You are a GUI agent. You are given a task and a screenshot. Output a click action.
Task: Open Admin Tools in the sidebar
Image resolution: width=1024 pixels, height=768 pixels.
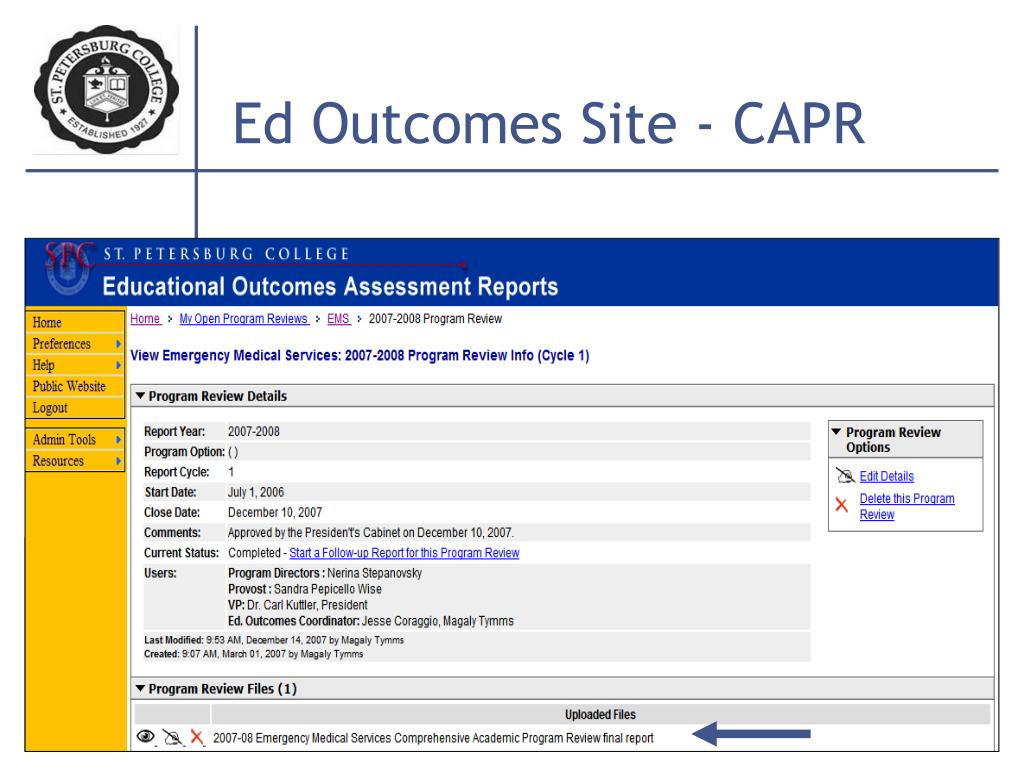[x=65, y=440]
